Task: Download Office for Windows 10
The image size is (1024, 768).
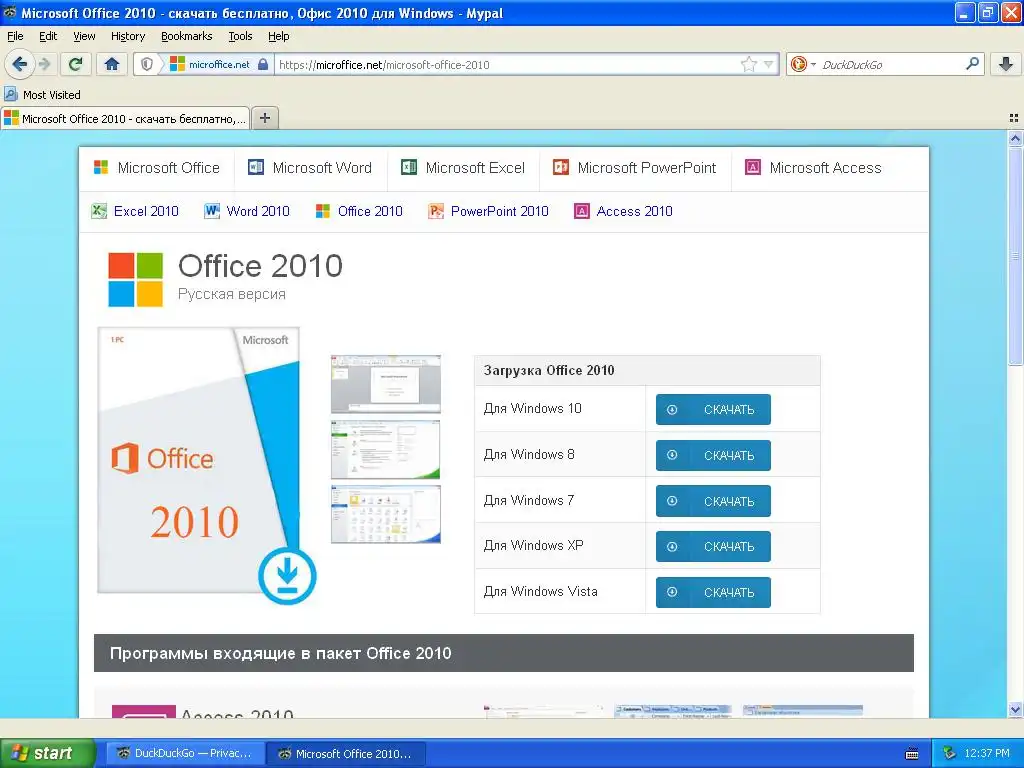Action: [713, 409]
